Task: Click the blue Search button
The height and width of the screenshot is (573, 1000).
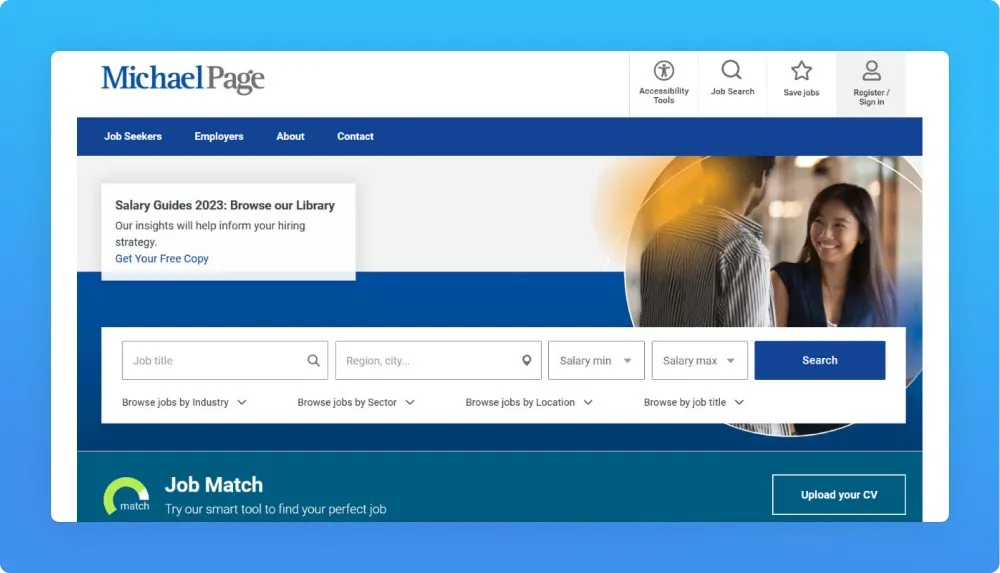Action: pyautogui.click(x=820, y=361)
